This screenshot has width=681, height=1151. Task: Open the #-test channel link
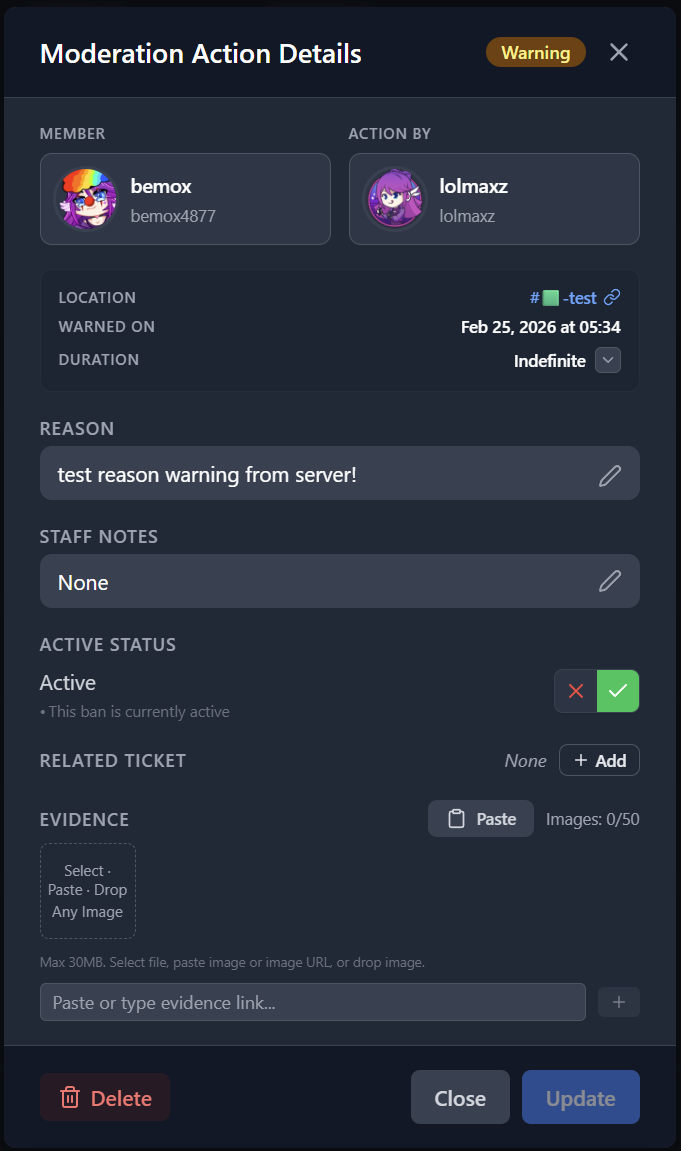[x=568, y=297]
